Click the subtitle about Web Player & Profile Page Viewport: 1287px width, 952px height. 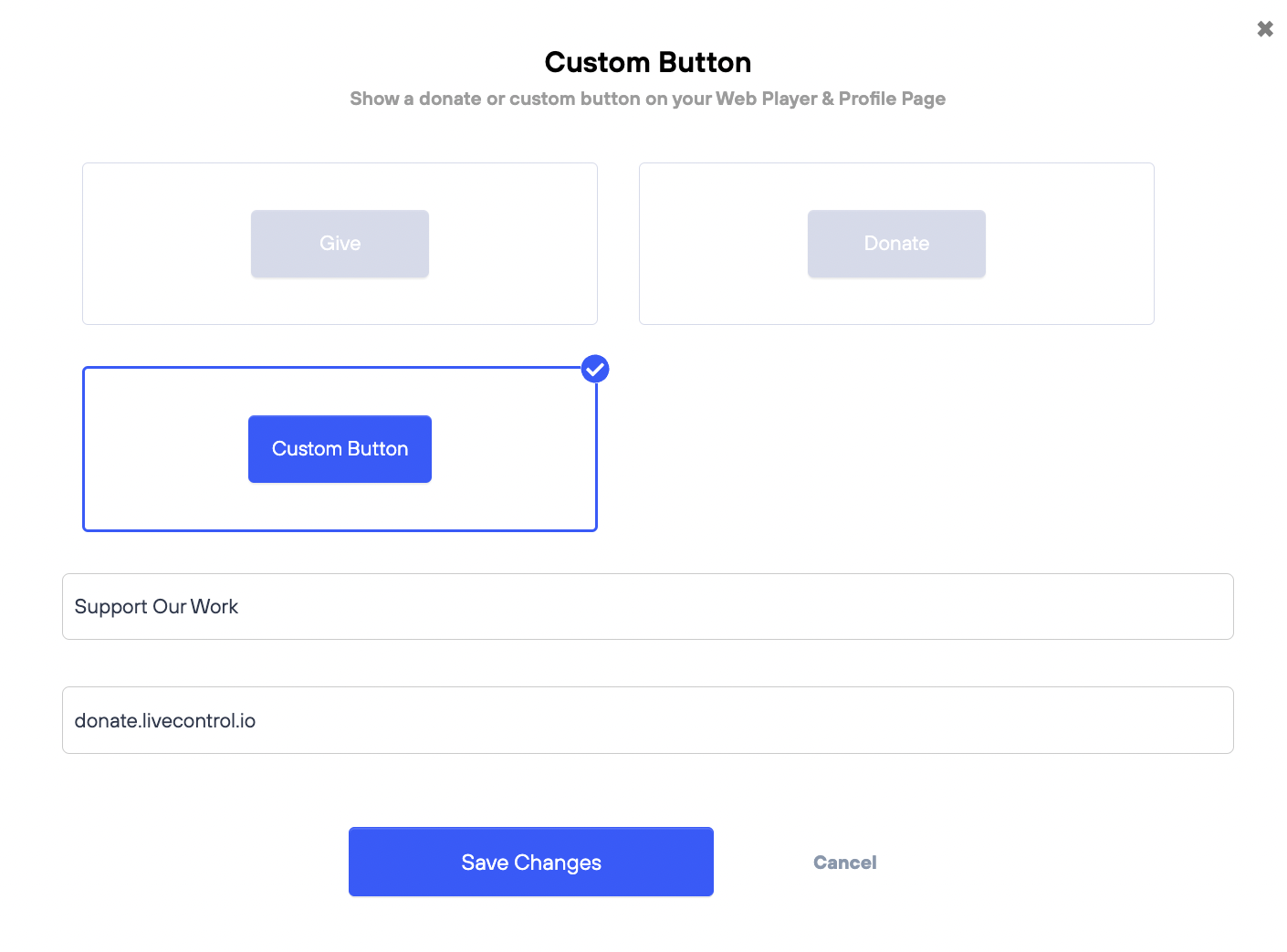click(x=647, y=99)
